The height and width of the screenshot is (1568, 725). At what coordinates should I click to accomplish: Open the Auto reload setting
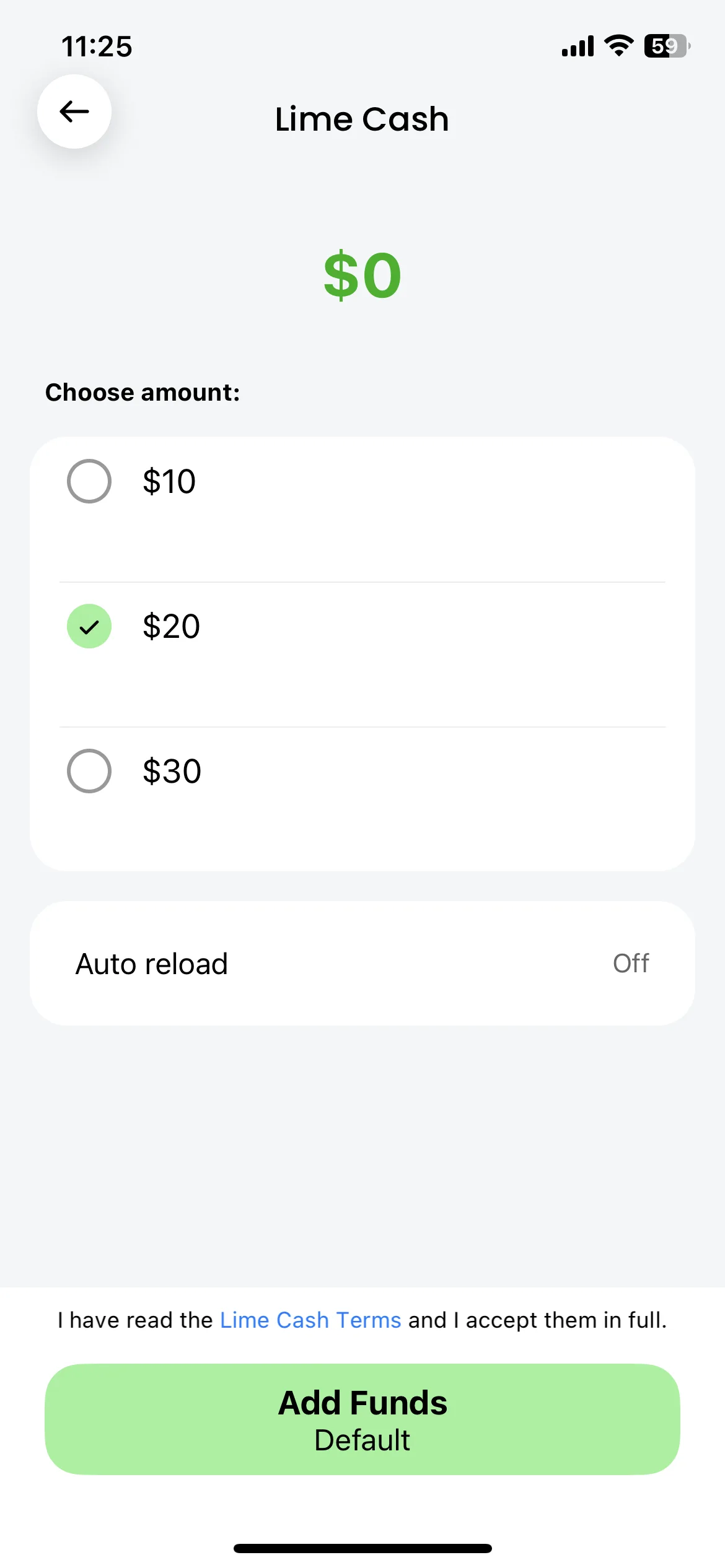(362, 963)
